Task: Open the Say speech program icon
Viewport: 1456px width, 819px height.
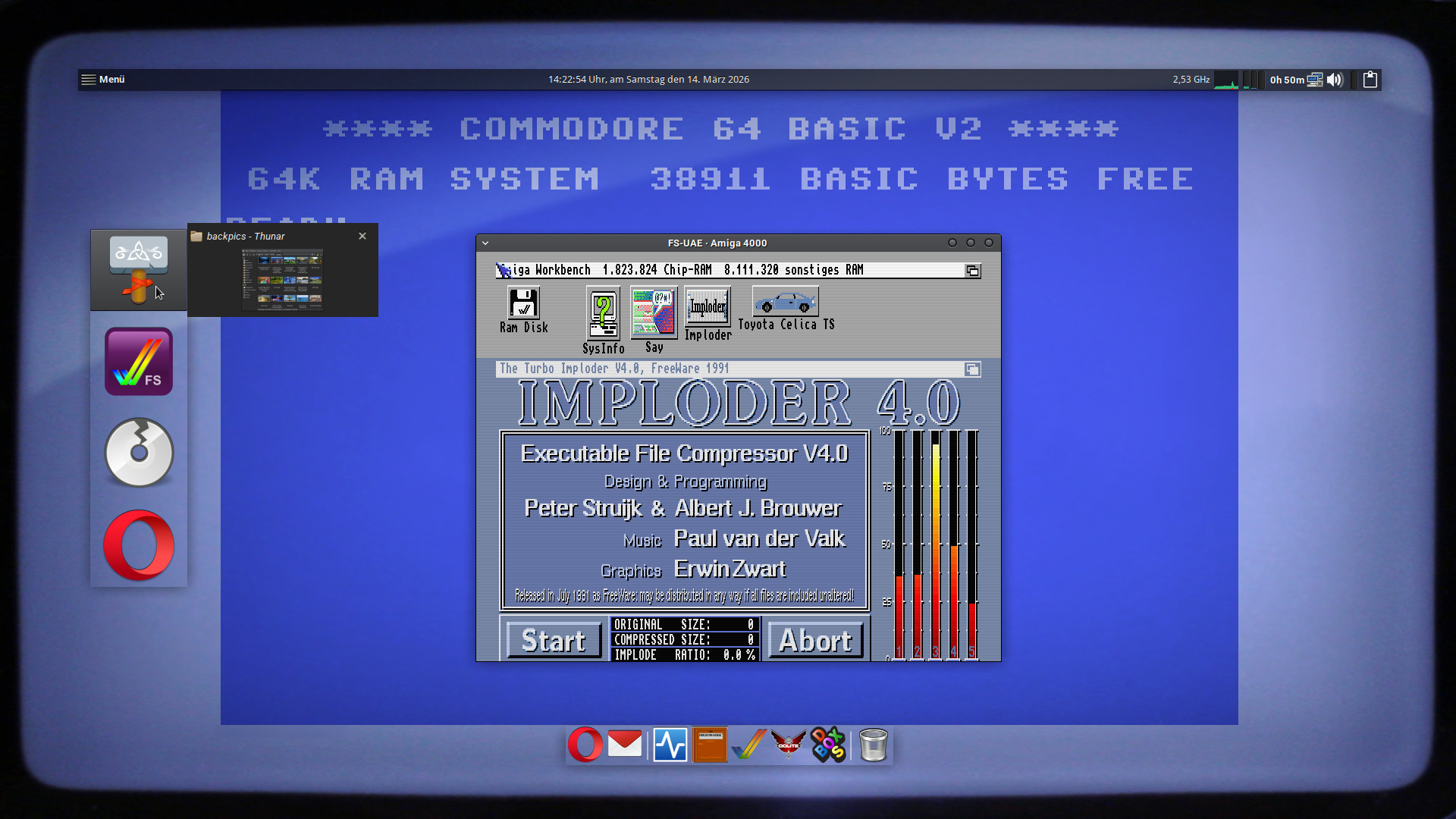Action: 653,321
